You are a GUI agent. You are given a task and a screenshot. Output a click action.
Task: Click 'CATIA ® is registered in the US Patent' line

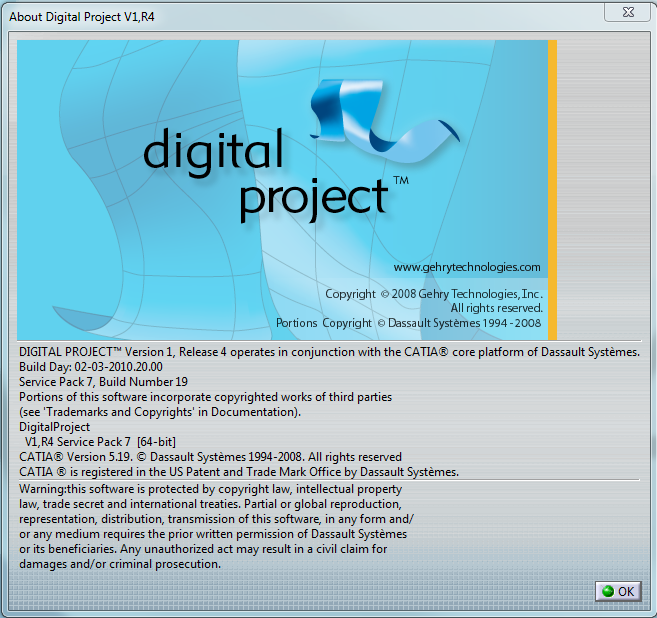(239, 472)
